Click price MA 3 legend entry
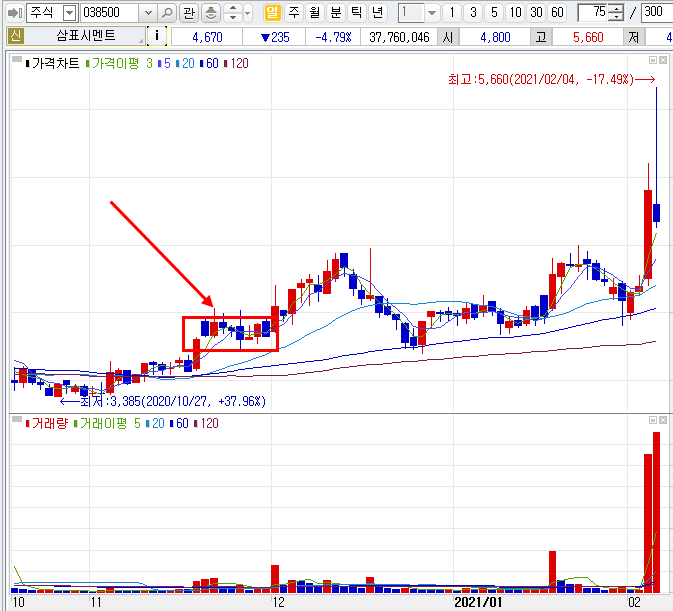Image resolution: width=673 pixels, height=611 pixels. [149, 64]
